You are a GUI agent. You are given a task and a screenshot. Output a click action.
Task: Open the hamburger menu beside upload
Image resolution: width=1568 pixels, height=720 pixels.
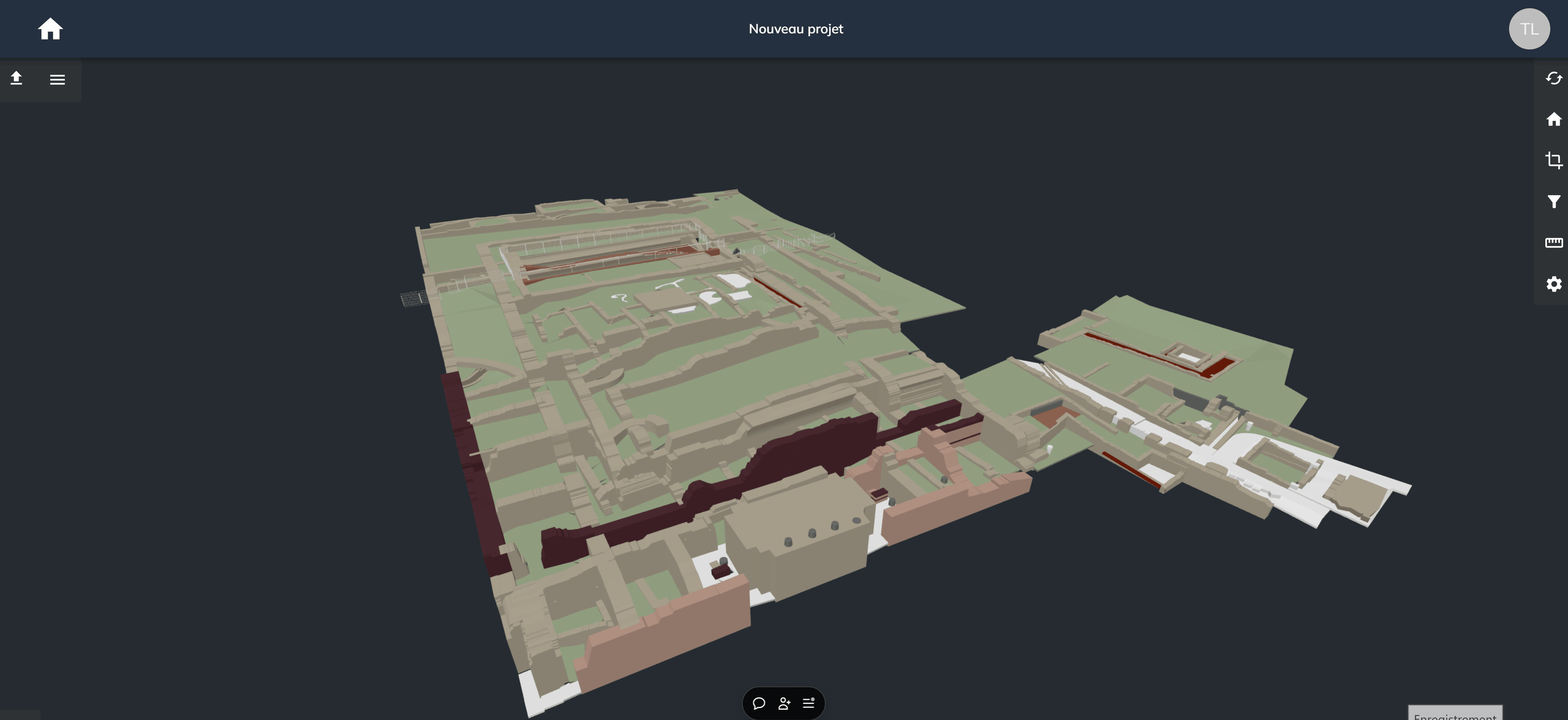[57, 80]
